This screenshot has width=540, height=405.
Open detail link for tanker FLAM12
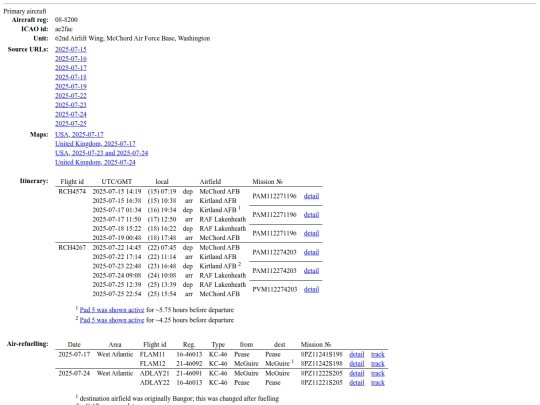click(x=356, y=364)
